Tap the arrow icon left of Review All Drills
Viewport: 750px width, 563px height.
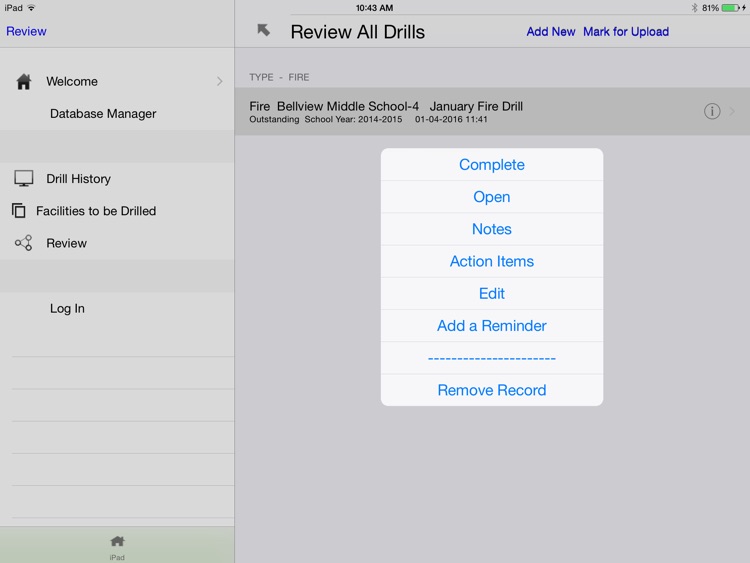tap(264, 31)
